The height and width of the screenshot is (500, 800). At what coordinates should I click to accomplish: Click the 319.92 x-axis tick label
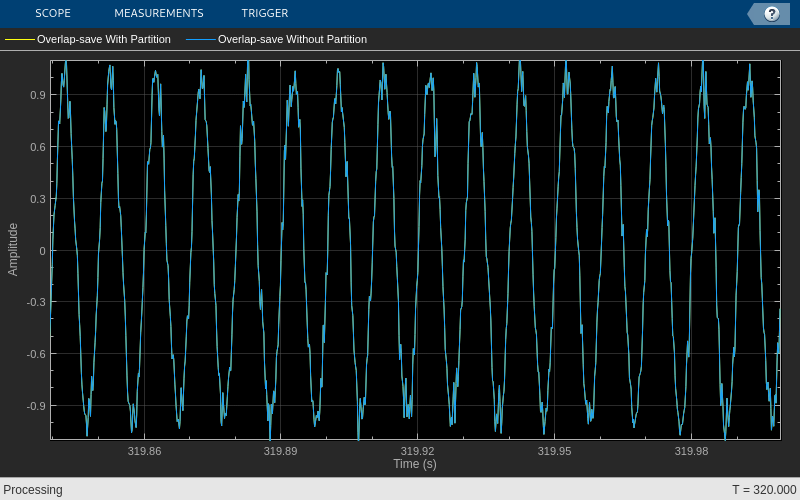coord(417,451)
